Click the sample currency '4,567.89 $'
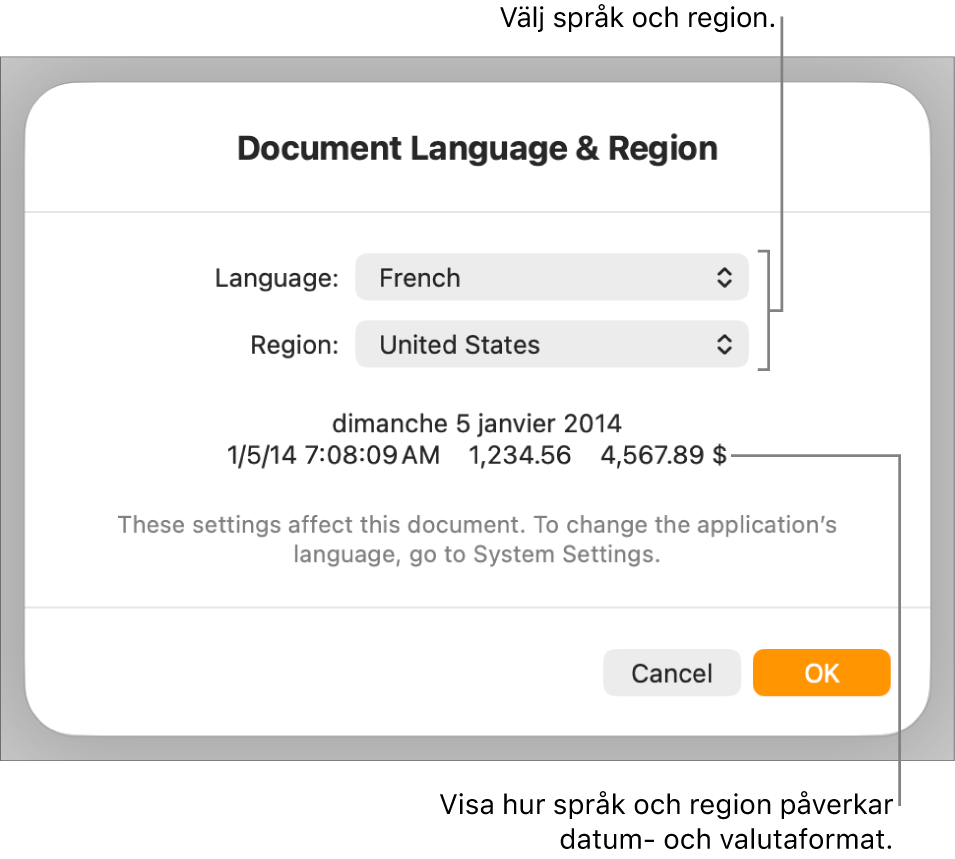The height and width of the screenshot is (859, 955). 664,455
